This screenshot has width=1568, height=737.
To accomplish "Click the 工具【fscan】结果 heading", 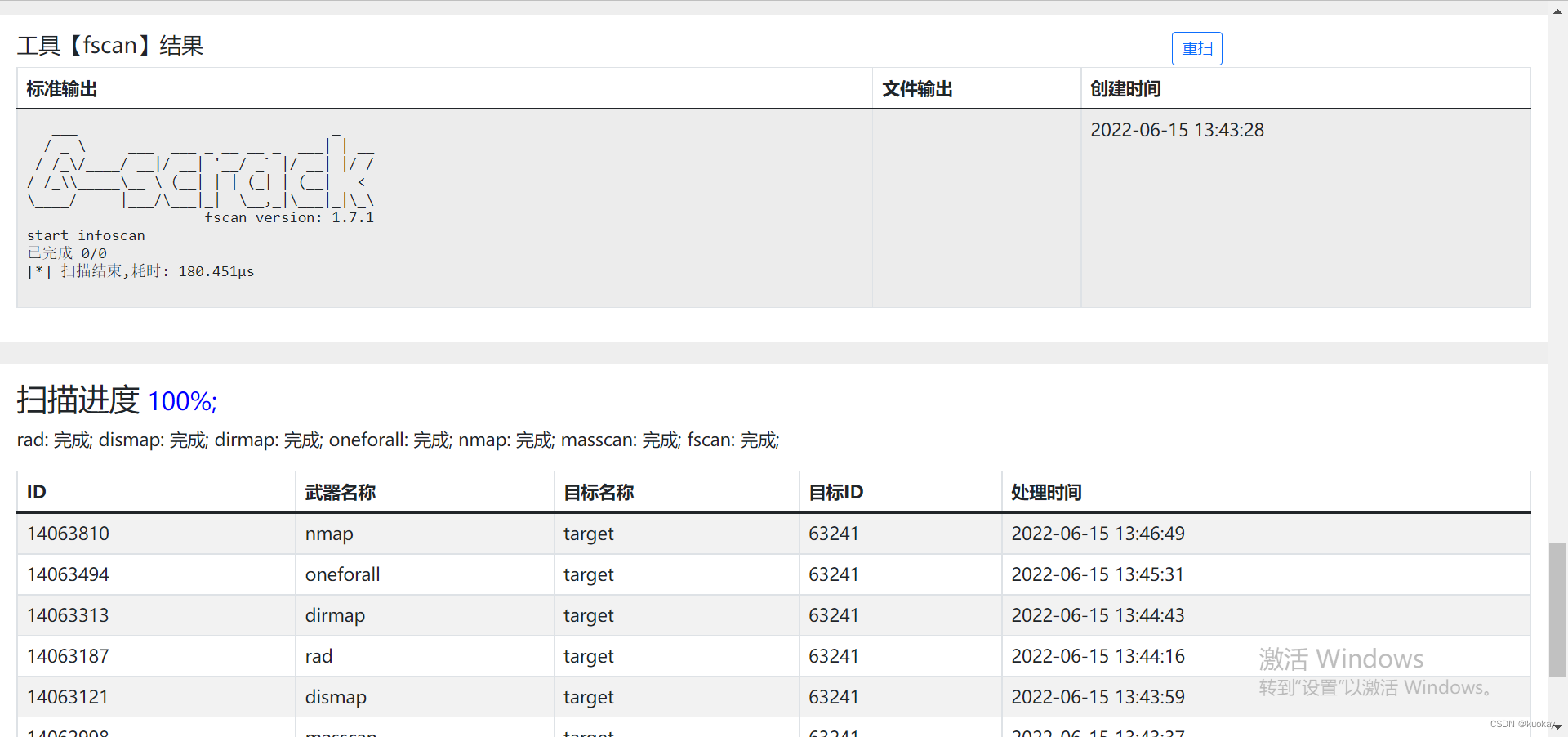I will click(110, 46).
